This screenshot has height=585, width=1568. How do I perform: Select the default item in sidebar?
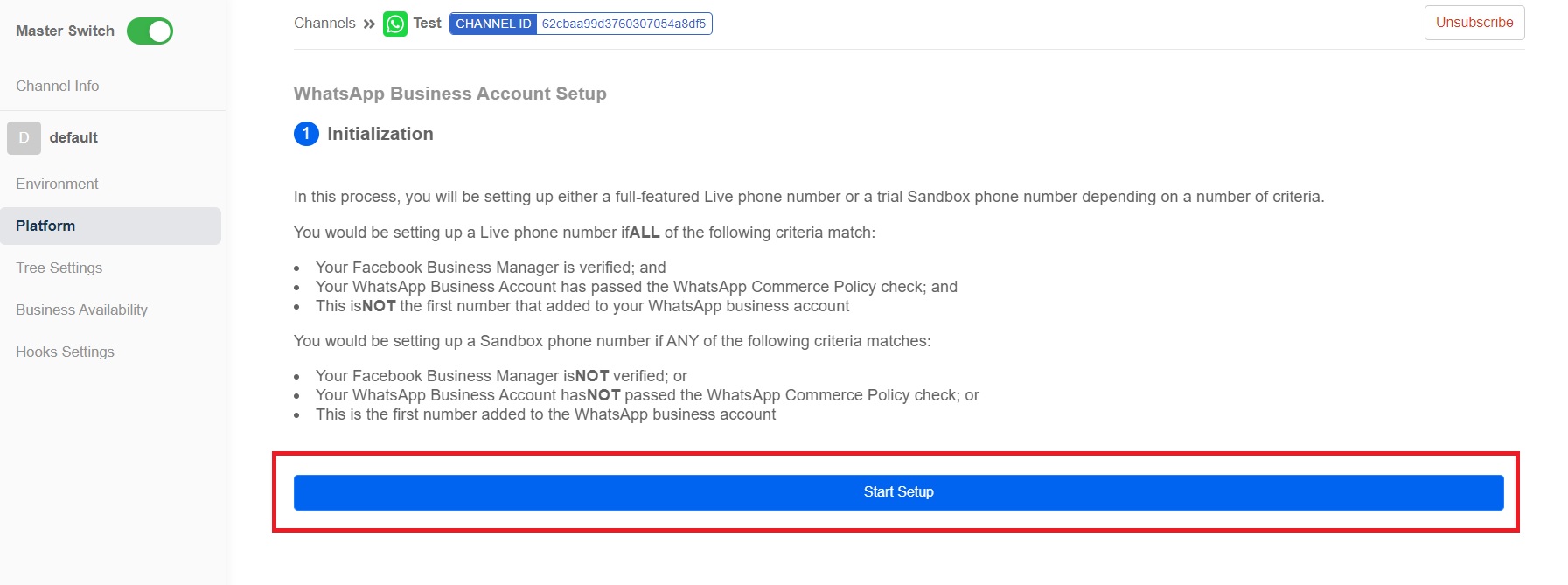73,138
